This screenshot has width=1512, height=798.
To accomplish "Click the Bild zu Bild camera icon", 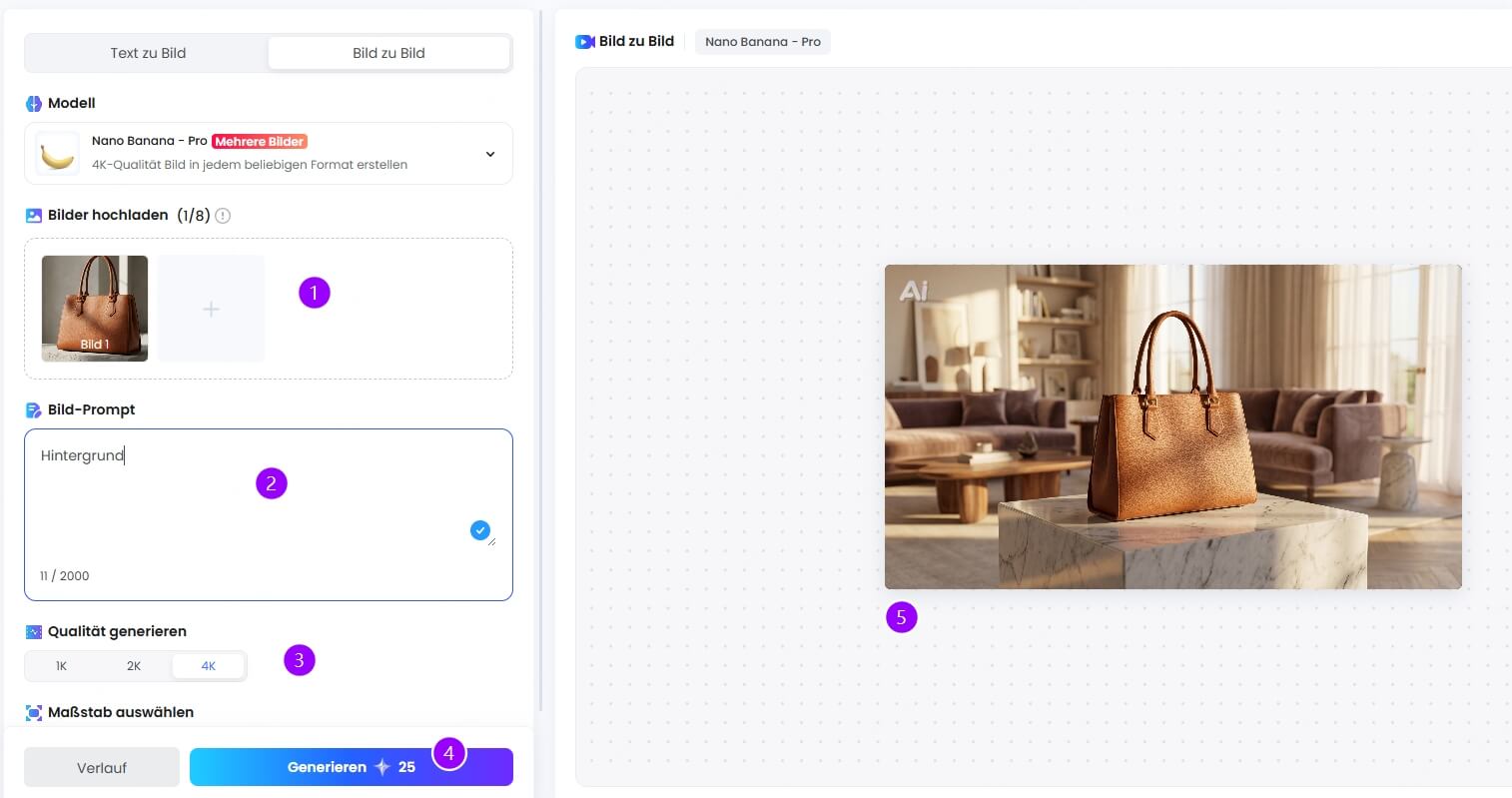I will pyautogui.click(x=585, y=42).
